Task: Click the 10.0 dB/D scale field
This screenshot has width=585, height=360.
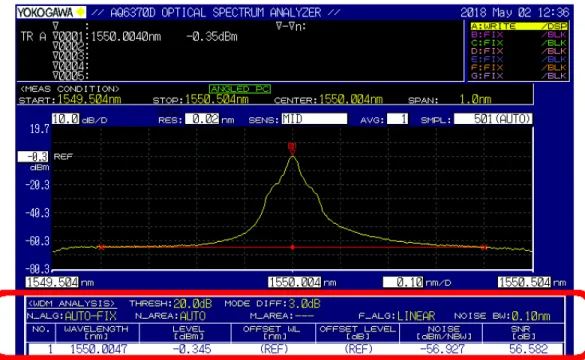Action: pos(65,119)
